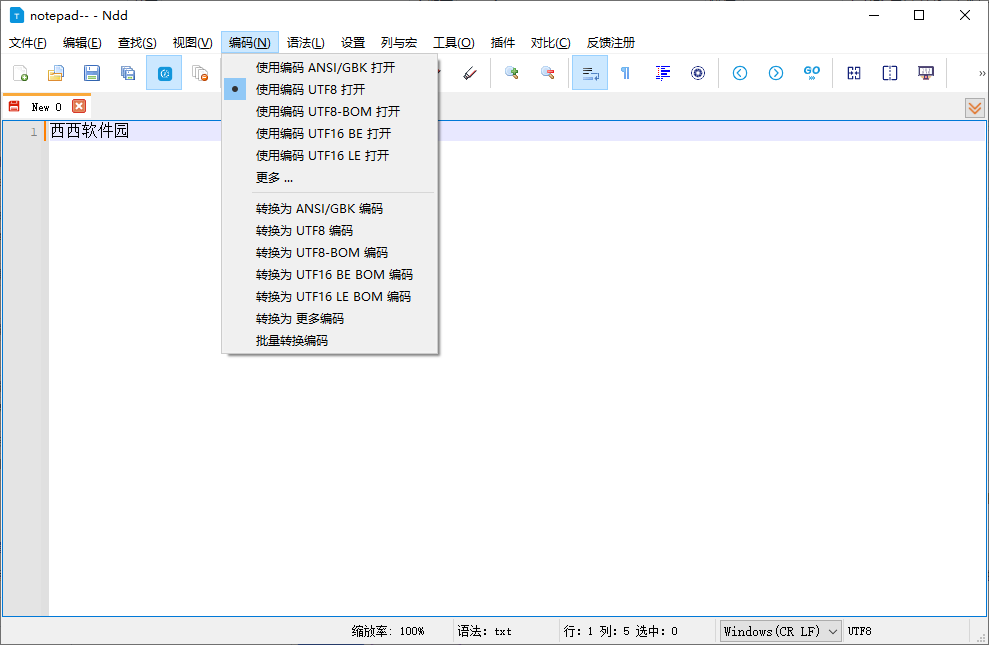
Task: Open the 工具(O) menu
Action: [454, 42]
